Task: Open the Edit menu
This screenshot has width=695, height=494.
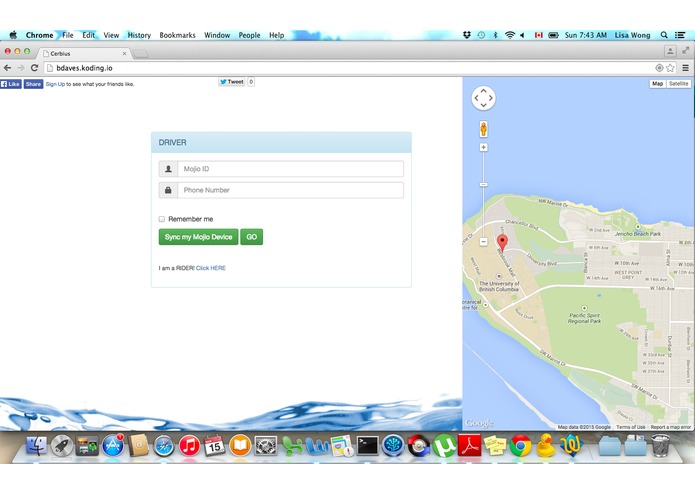Action: [89, 35]
